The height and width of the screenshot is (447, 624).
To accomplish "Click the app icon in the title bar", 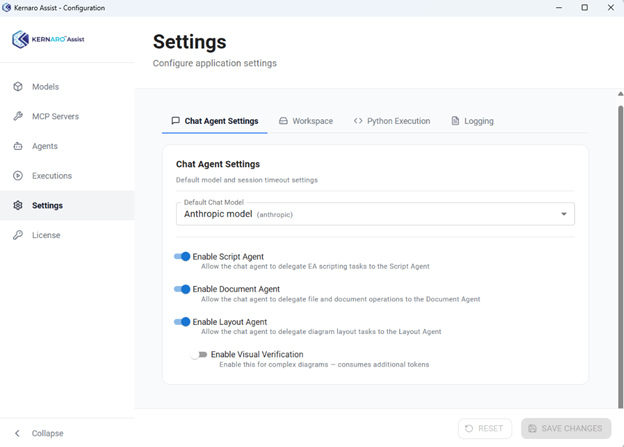I will point(6,8).
